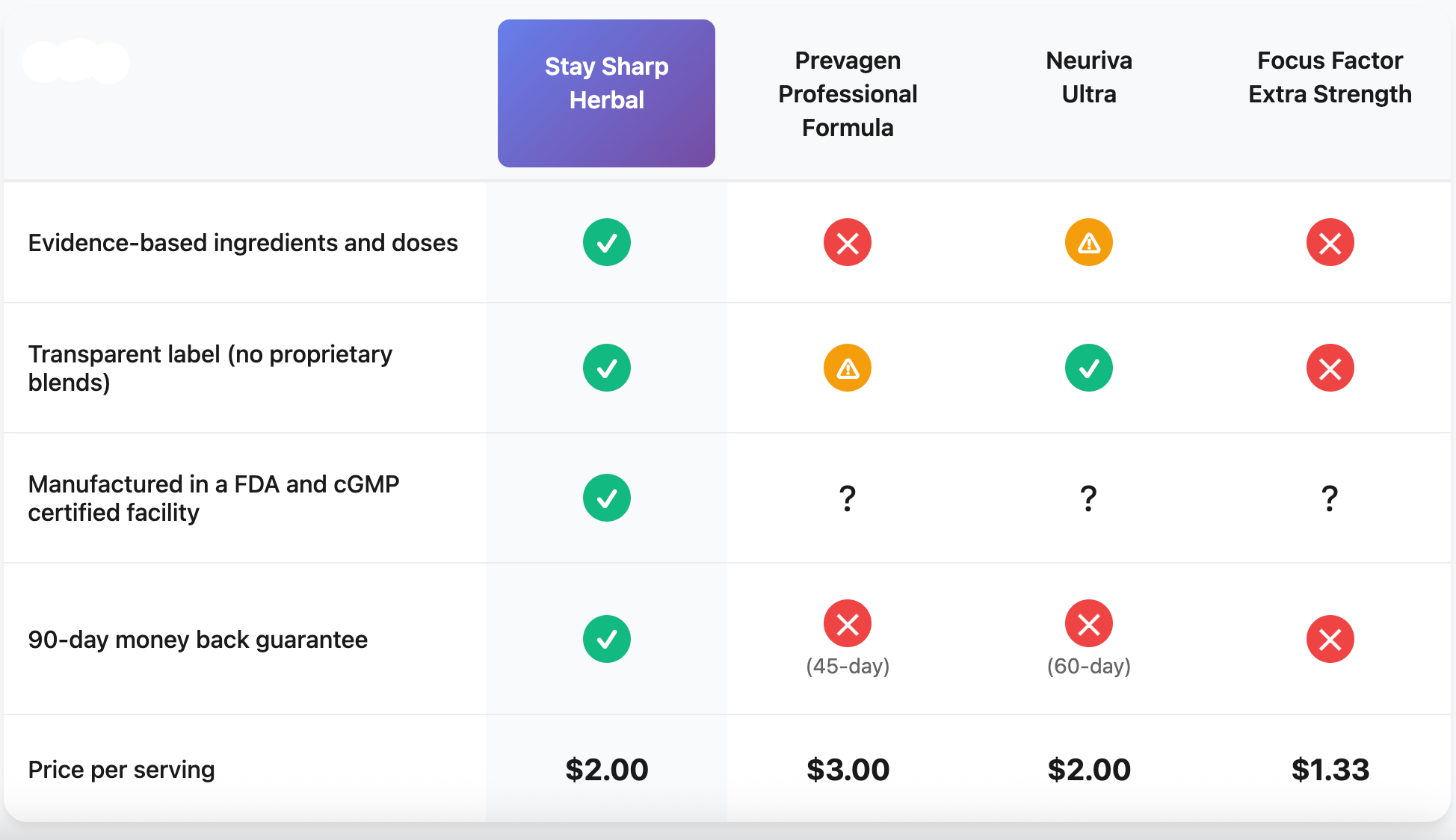
Task: Click Prevagen's red X for evidence-based ingredients
Action: 847,242
